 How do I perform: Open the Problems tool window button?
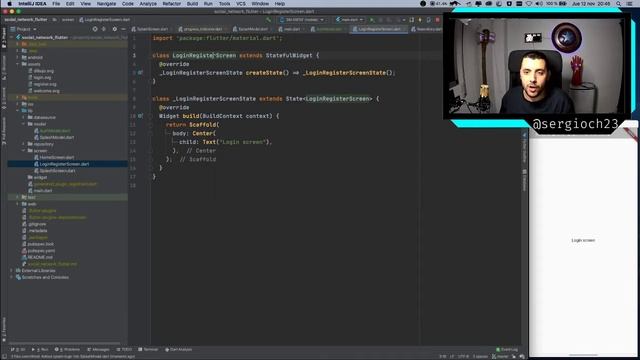coord(67,350)
